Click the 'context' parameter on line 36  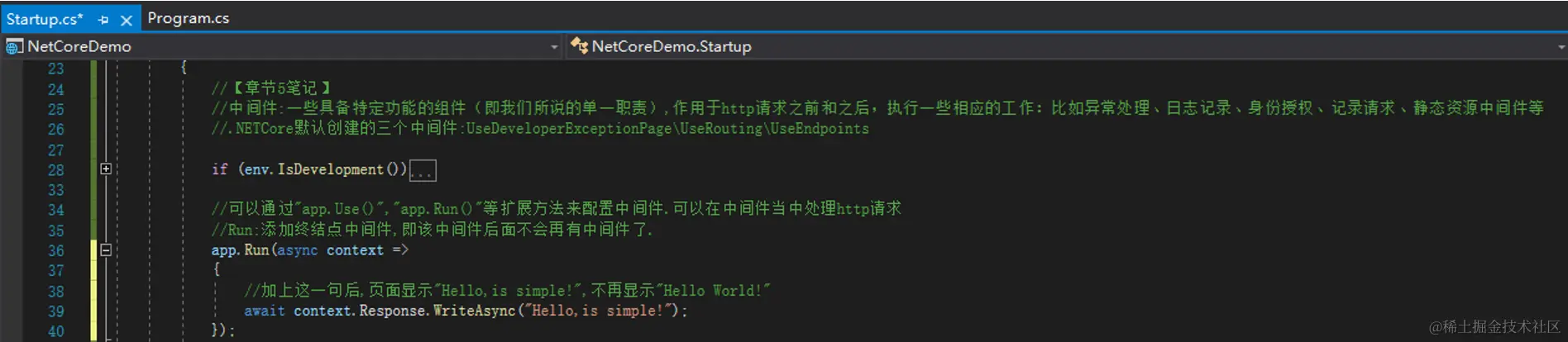[x=355, y=249]
